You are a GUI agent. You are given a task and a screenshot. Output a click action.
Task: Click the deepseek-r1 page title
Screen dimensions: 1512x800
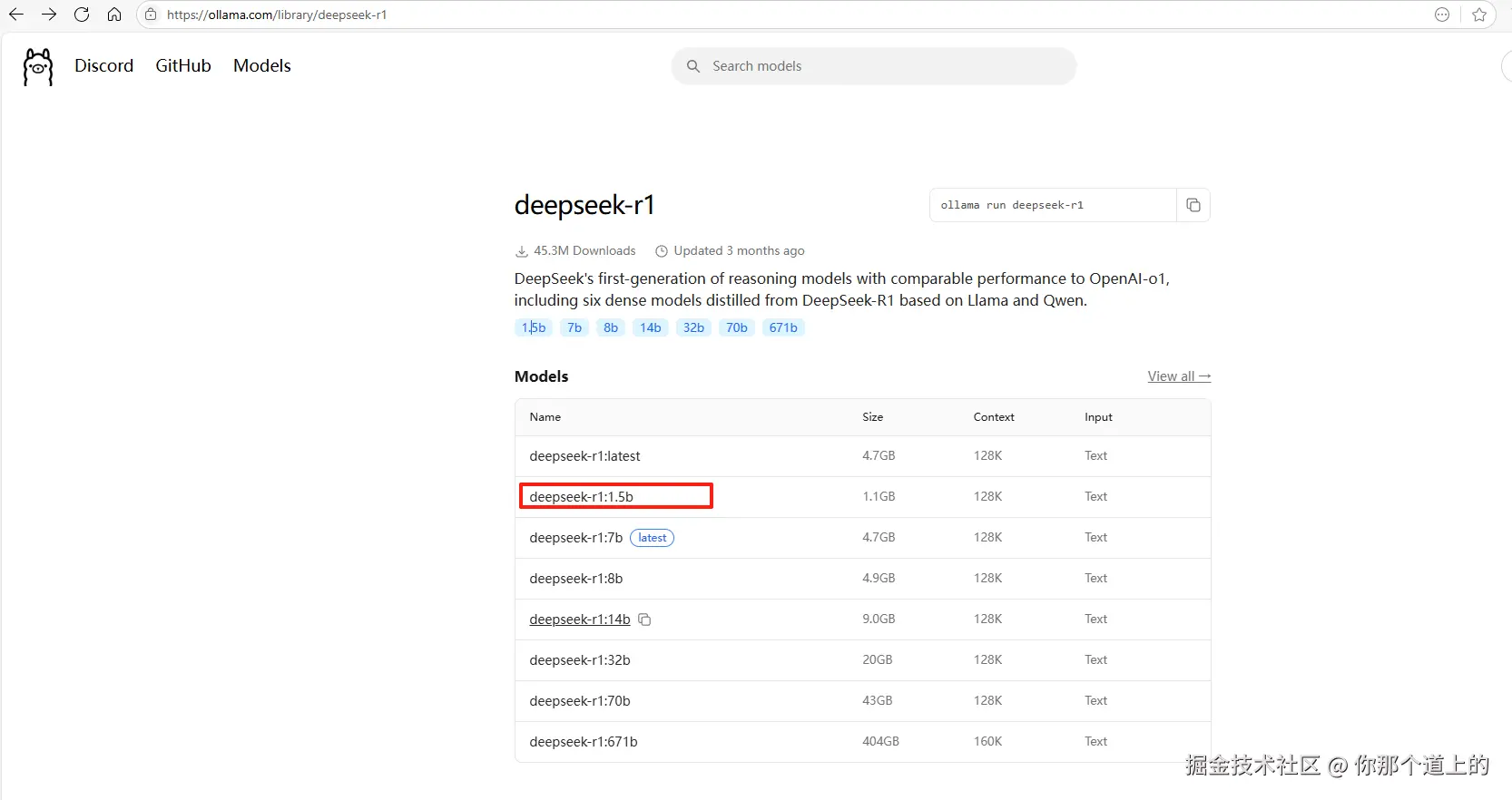(584, 205)
